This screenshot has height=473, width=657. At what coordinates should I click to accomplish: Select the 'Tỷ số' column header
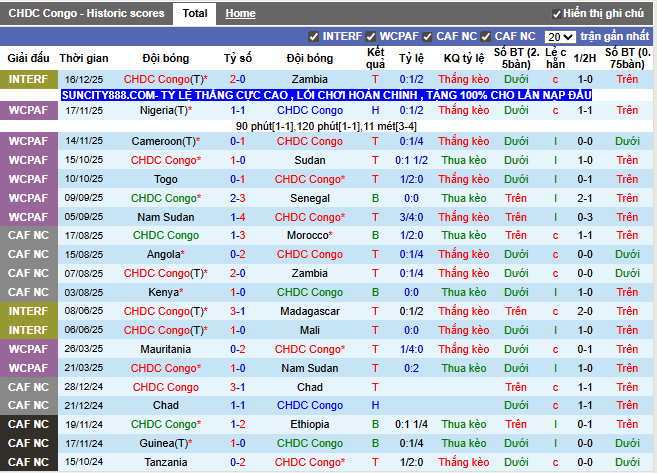238,58
